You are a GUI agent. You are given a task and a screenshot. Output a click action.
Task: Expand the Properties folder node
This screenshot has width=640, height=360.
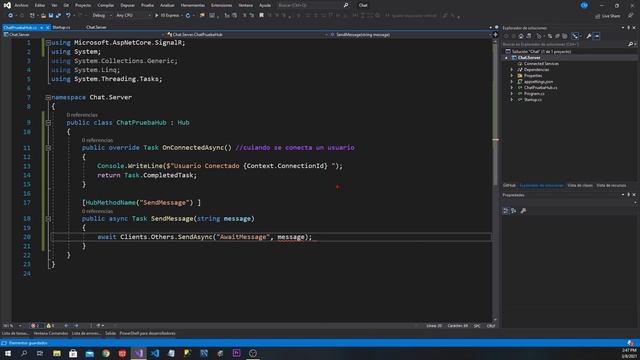tap(512, 76)
